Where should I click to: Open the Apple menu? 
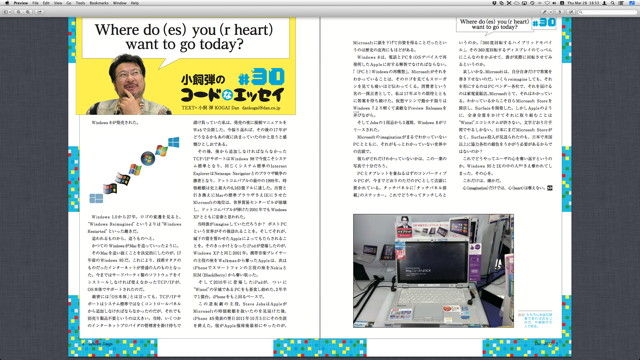[7, 3]
